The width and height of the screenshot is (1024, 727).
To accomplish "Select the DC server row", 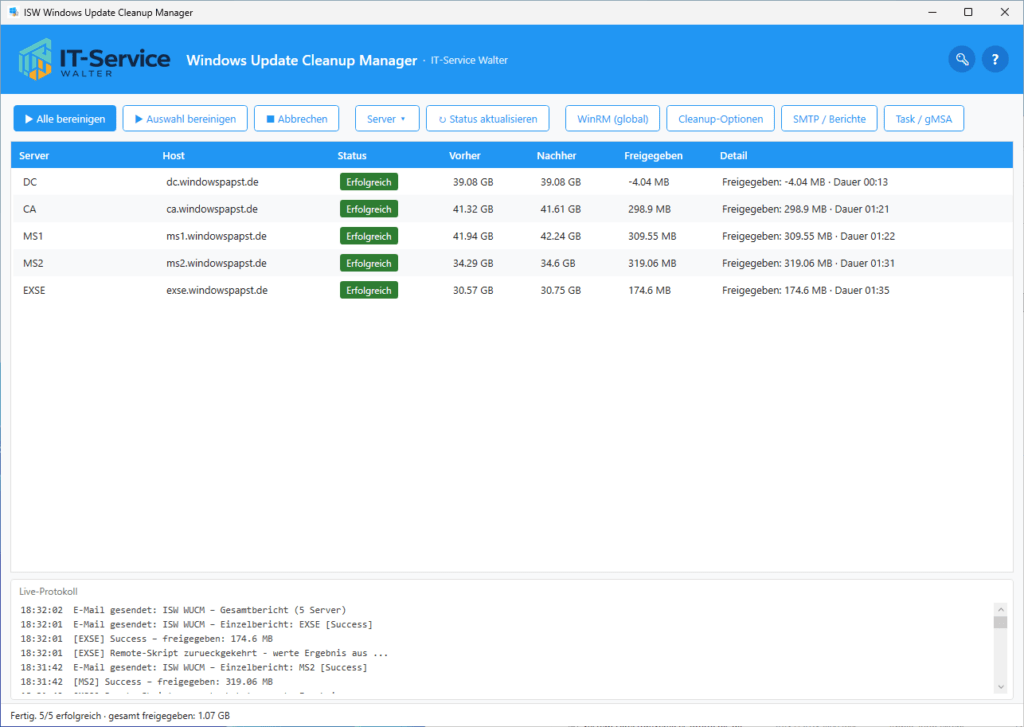I will [511, 182].
